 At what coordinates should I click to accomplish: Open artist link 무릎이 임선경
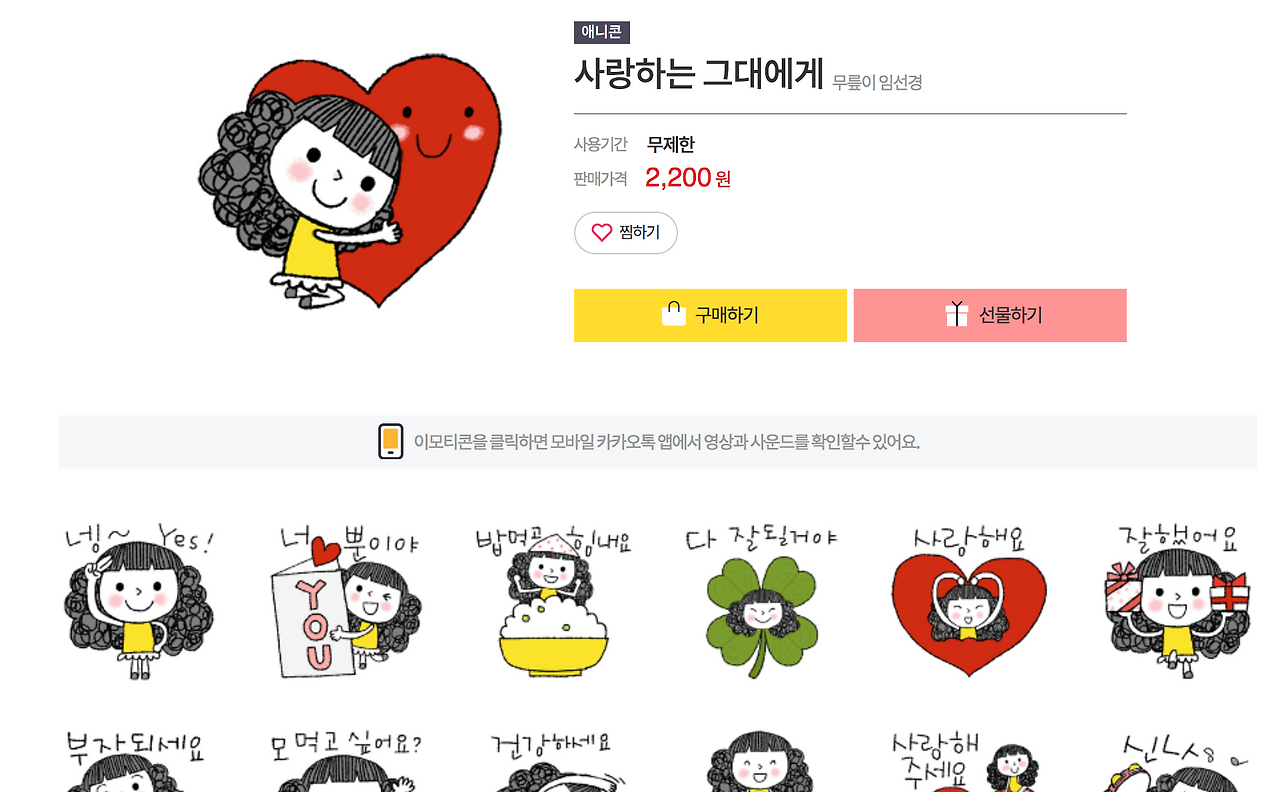click(x=877, y=82)
